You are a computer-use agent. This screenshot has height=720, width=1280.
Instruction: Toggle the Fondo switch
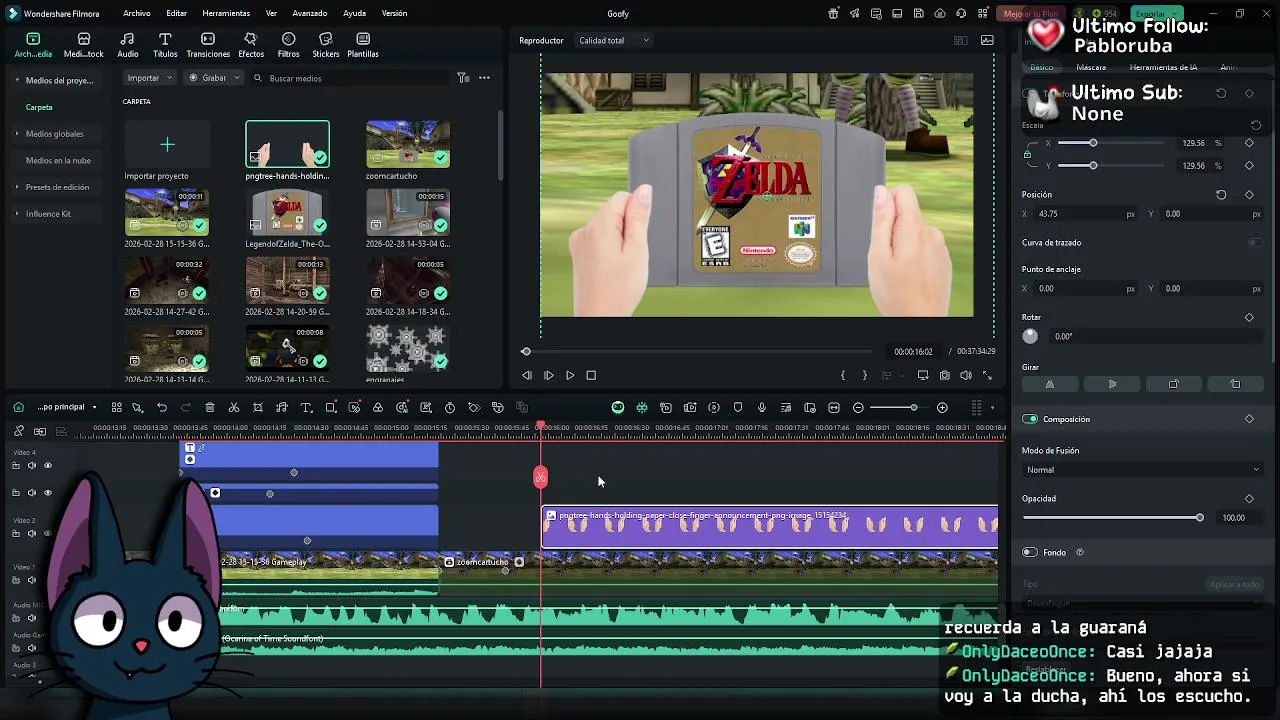[x=1030, y=552]
